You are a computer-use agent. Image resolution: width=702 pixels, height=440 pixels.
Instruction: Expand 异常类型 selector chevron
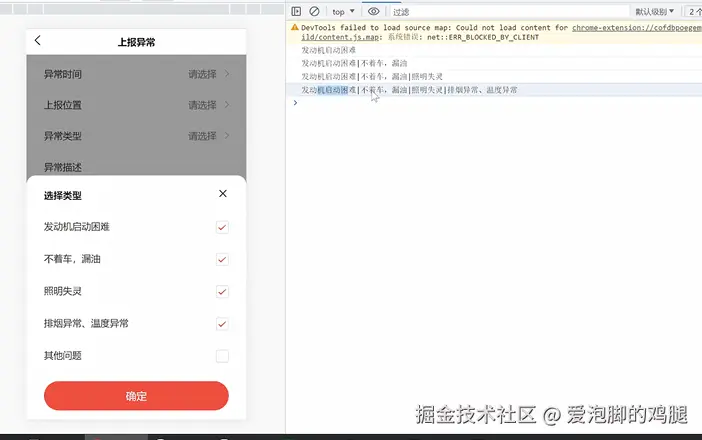point(227,136)
